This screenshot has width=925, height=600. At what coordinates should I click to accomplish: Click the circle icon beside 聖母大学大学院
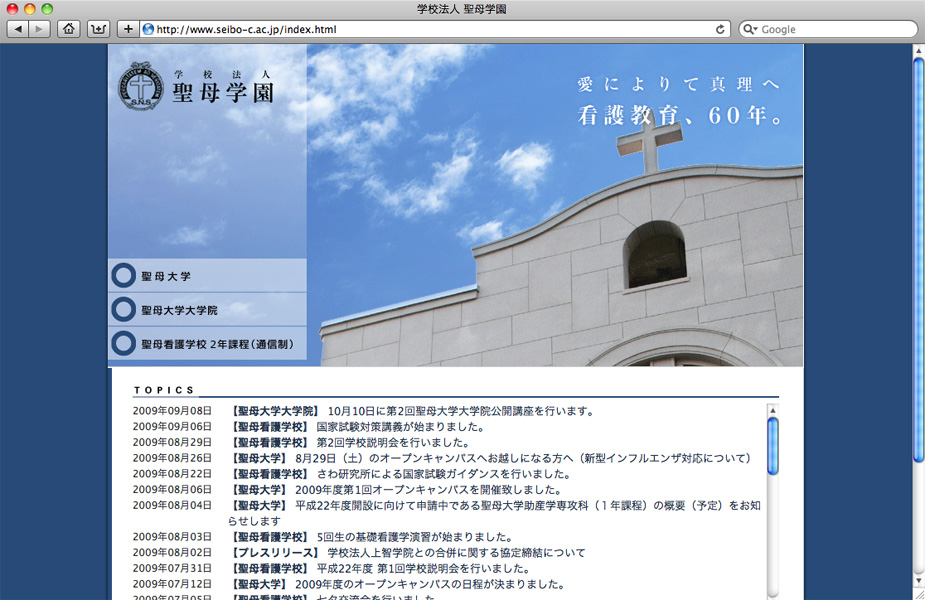124,310
